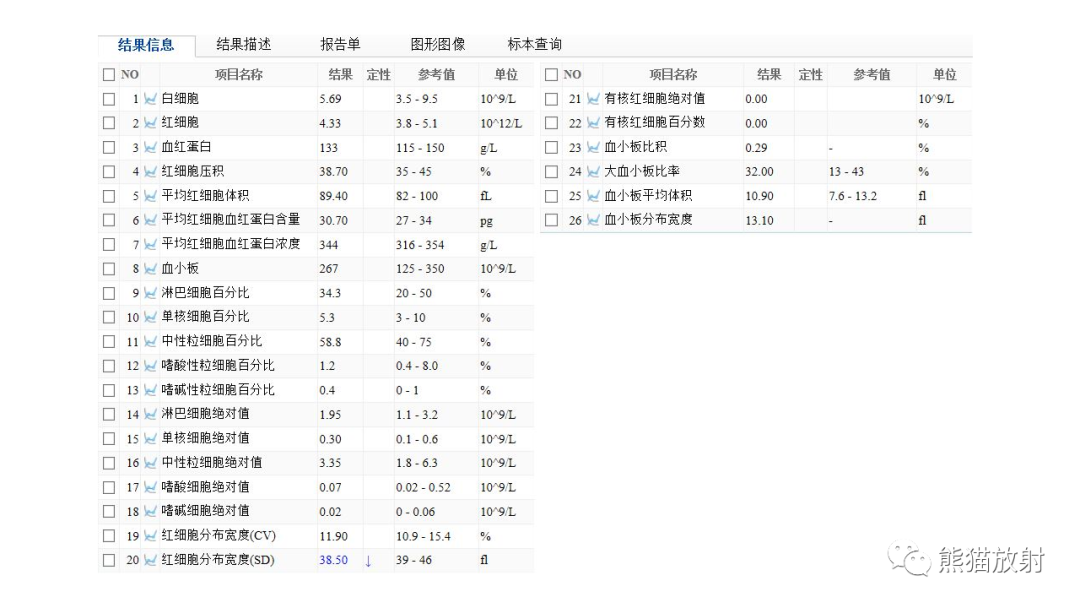Open trend chart icon for 红细胞分布宽度(SD)
The width and height of the screenshot is (1080, 608).
click(150, 560)
